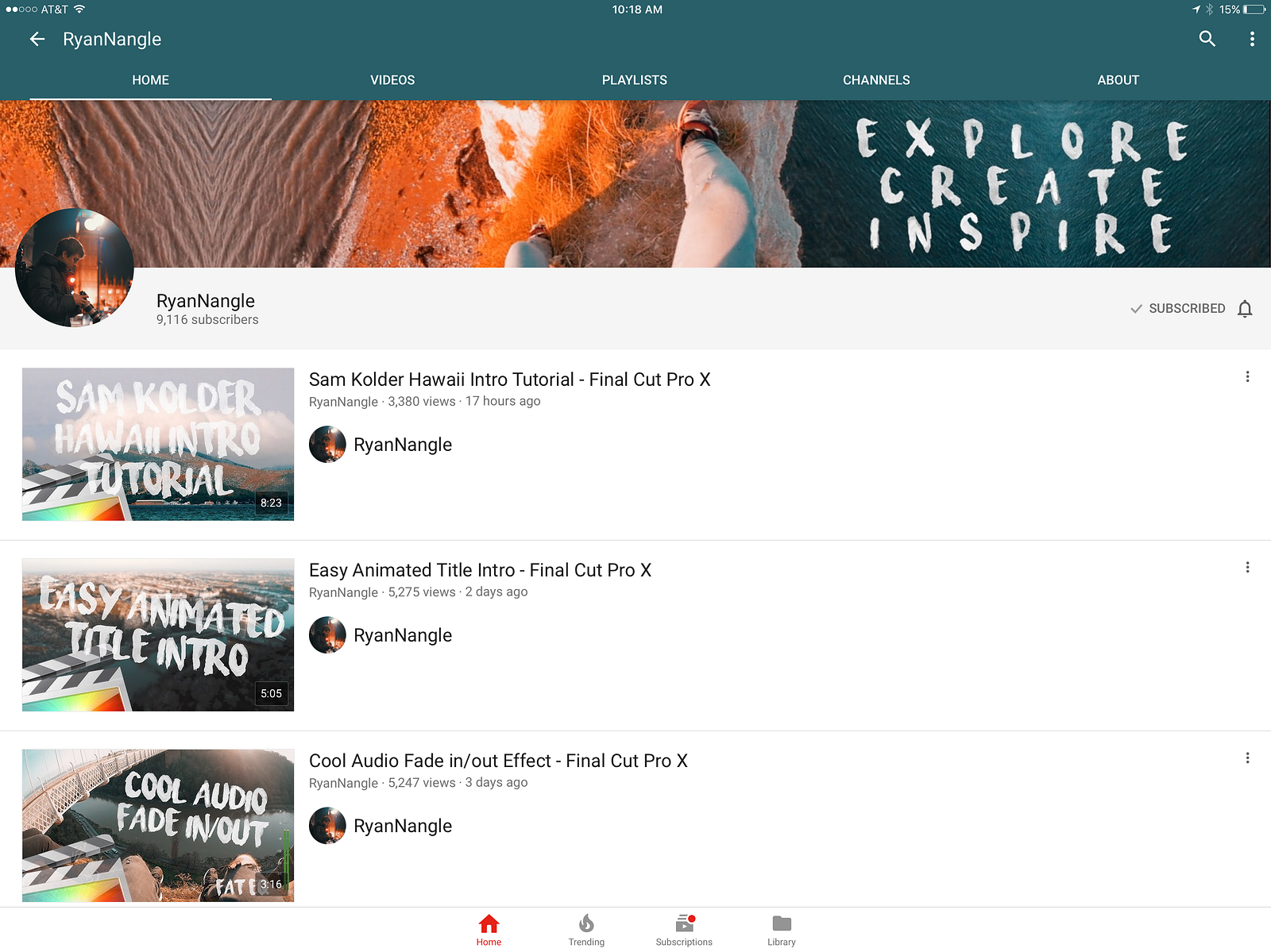
Task: Tap the 3:16 duration badge
Action: pyautogui.click(x=271, y=884)
